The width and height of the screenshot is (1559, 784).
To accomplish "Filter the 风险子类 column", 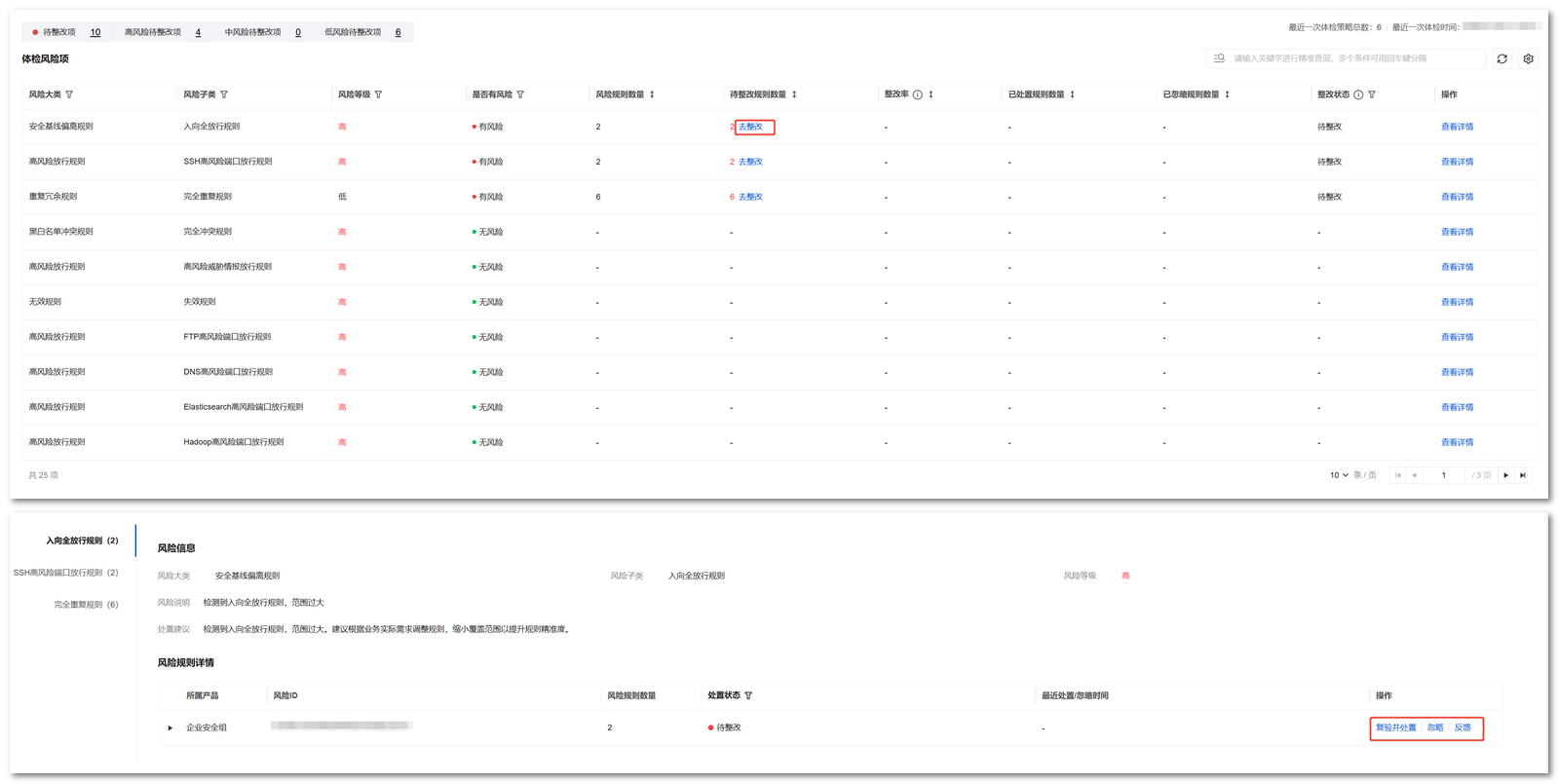I will pyautogui.click(x=224, y=94).
